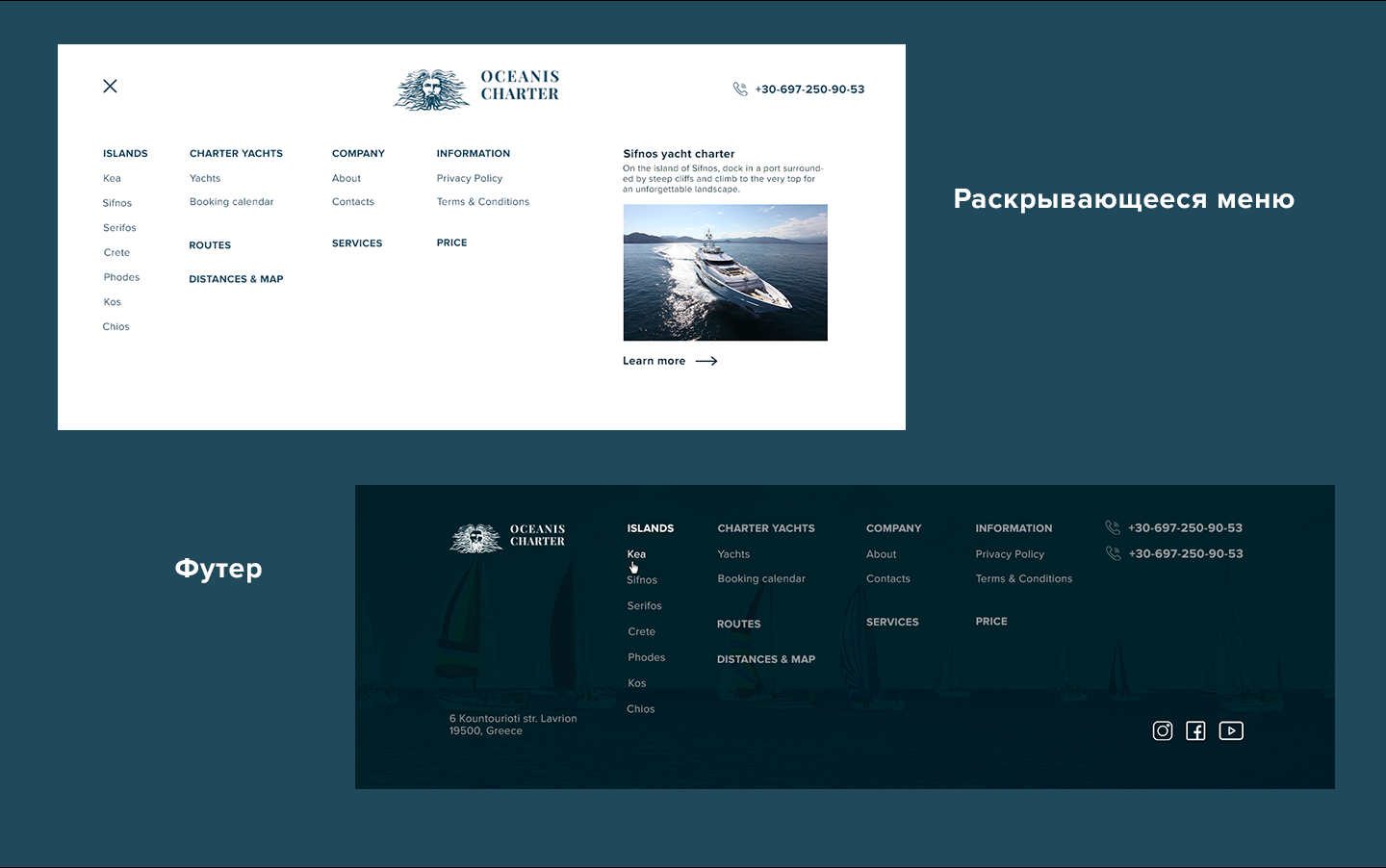
Task: Click the Sifnos yacht charter title
Action: pyautogui.click(x=679, y=154)
